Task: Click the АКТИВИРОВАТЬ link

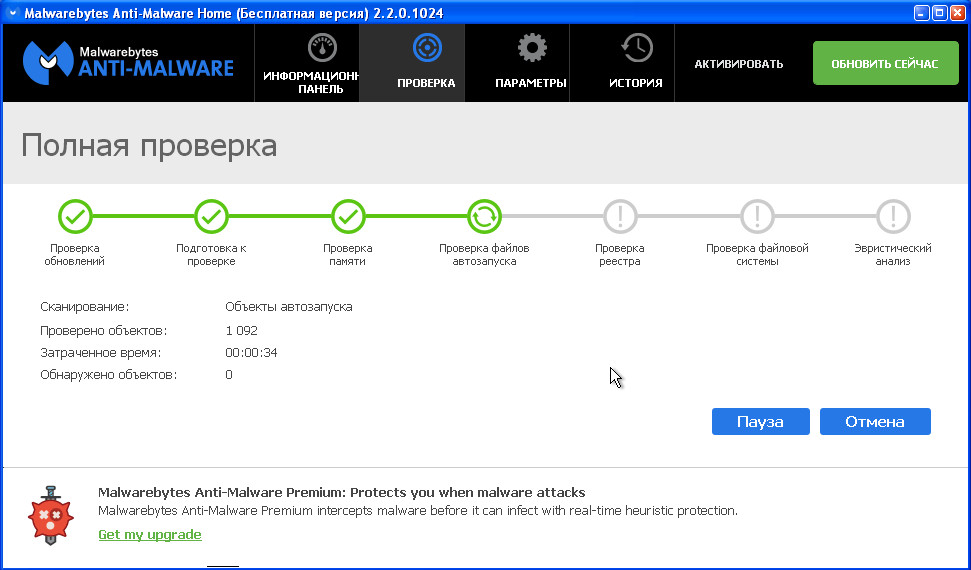Action: (739, 64)
